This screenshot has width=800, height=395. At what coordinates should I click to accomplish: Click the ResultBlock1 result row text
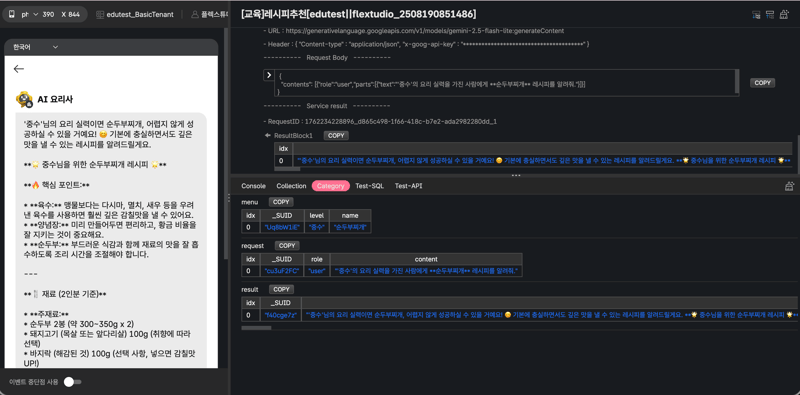(x=543, y=161)
